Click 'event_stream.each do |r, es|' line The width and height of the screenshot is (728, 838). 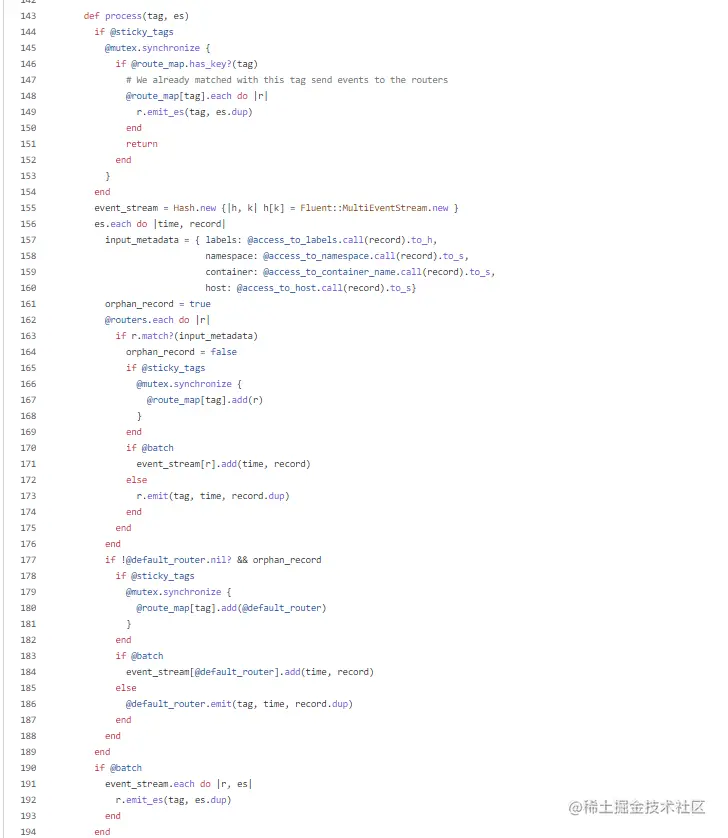[x=179, y=784]
